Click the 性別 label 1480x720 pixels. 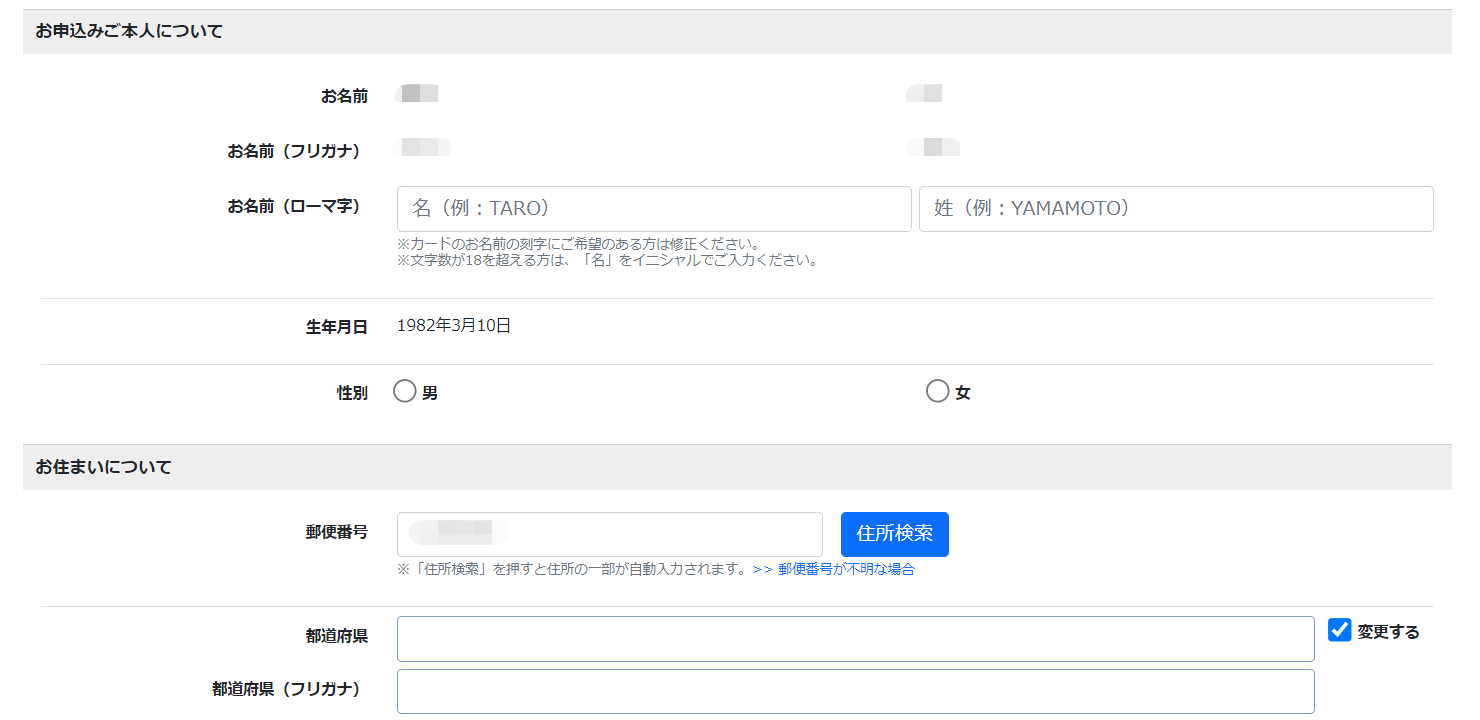click(352, 393)
